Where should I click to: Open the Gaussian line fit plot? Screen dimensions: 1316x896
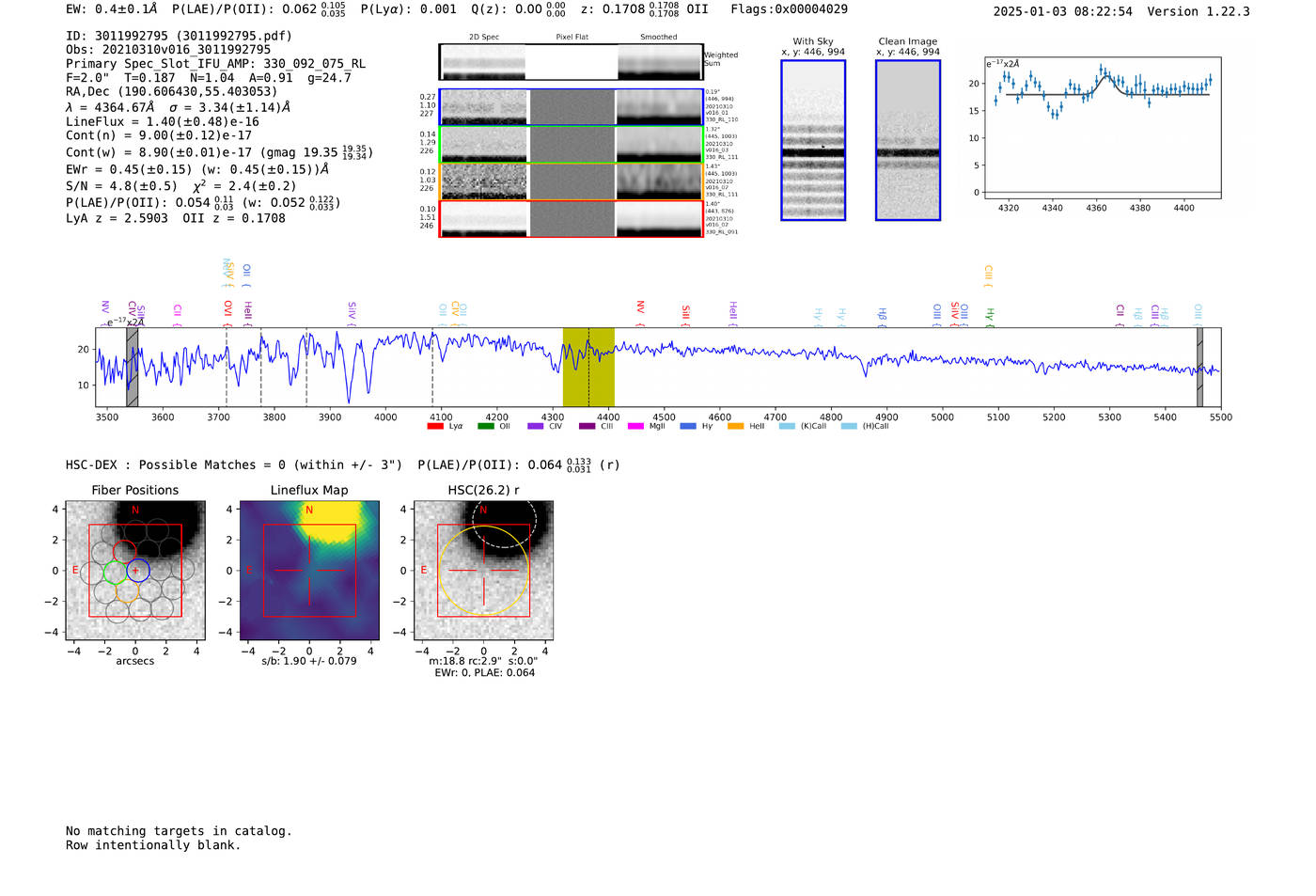1103,127
